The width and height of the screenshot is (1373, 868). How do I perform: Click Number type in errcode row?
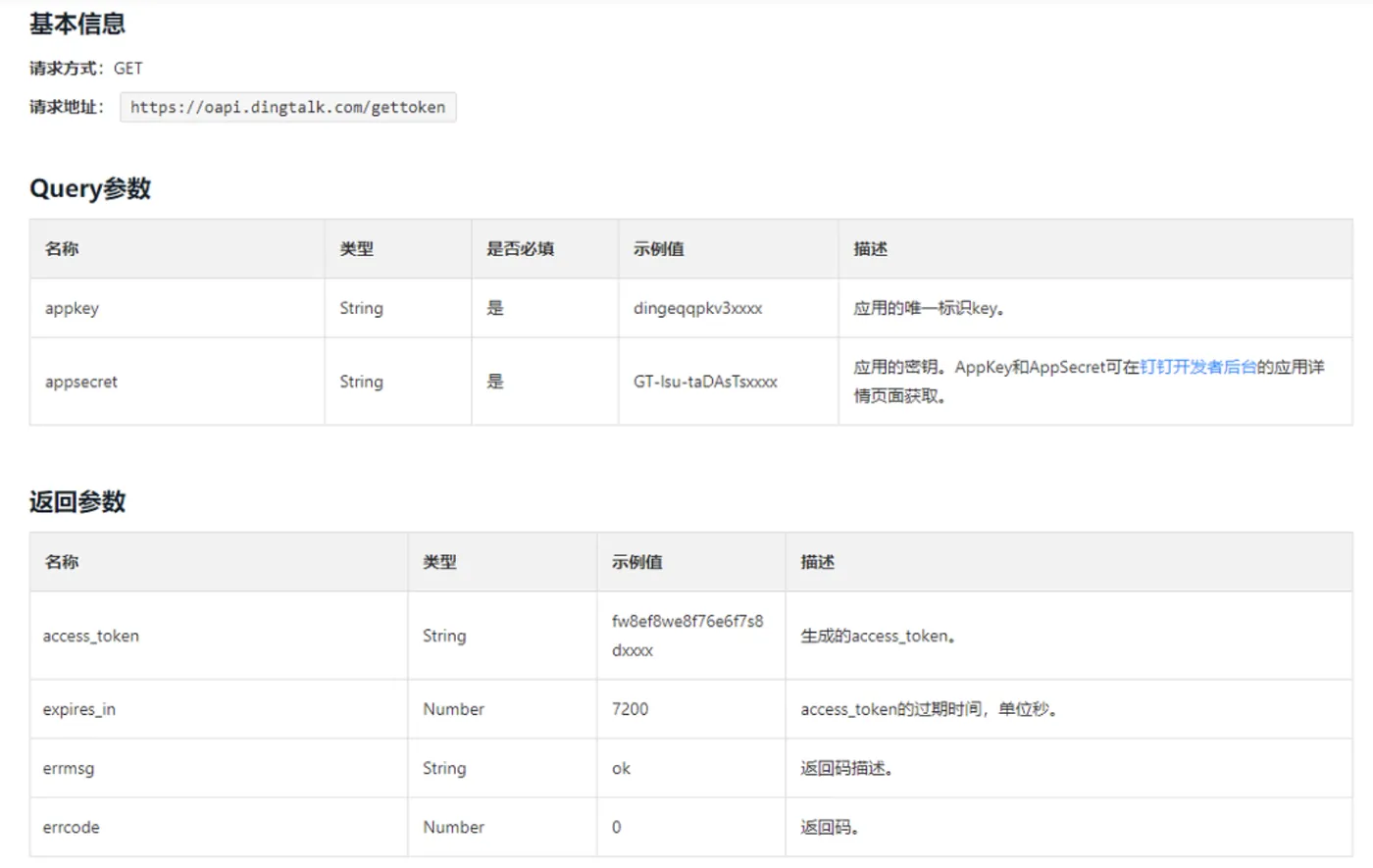453,827
